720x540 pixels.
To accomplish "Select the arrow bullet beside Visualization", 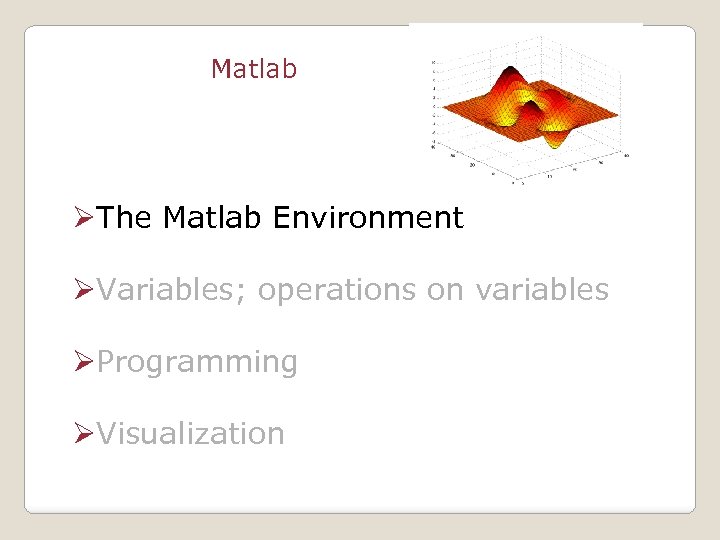I will click(84, 434).
